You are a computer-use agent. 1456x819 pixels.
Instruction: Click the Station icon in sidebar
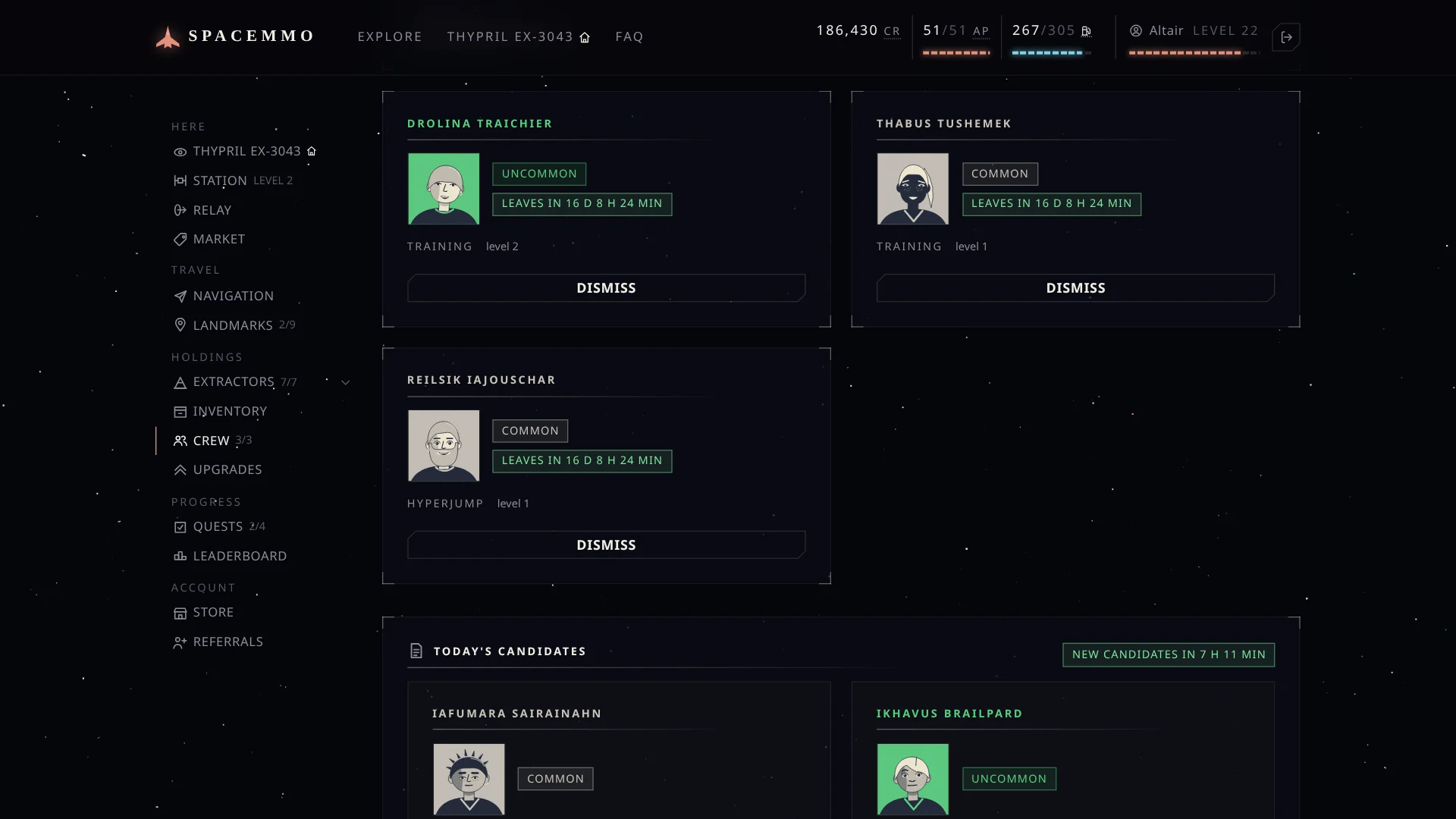pos(180,180)
